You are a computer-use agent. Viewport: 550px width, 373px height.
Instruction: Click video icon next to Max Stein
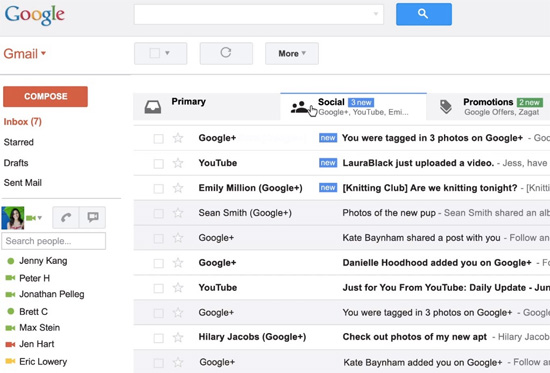(11, 328)
